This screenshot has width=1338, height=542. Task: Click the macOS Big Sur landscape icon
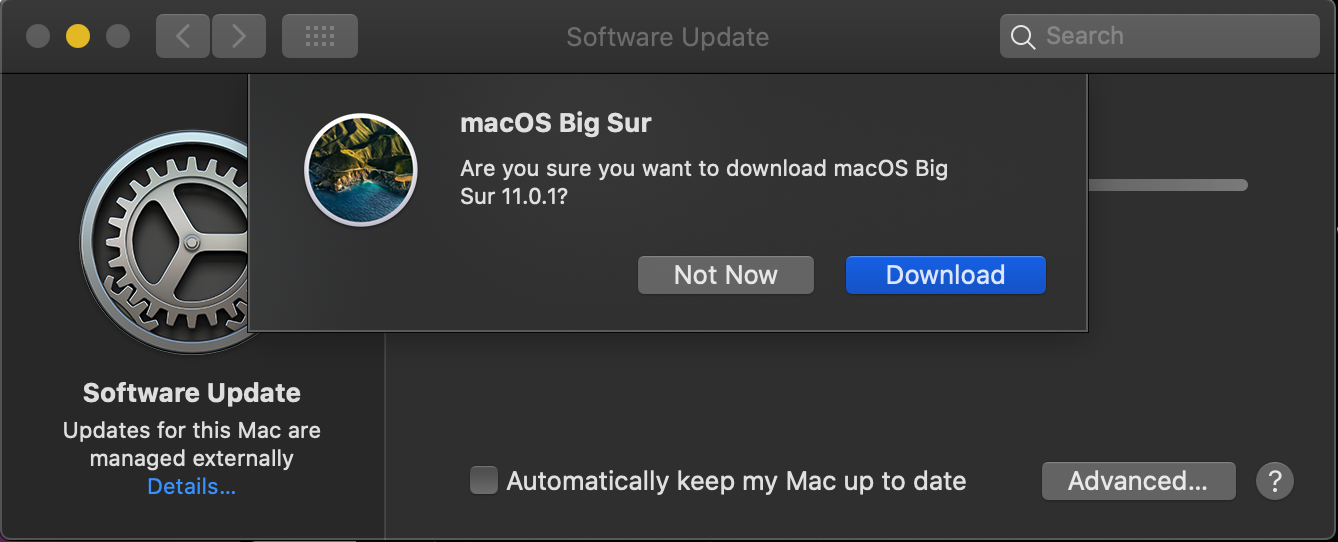(x=360, y=169)
